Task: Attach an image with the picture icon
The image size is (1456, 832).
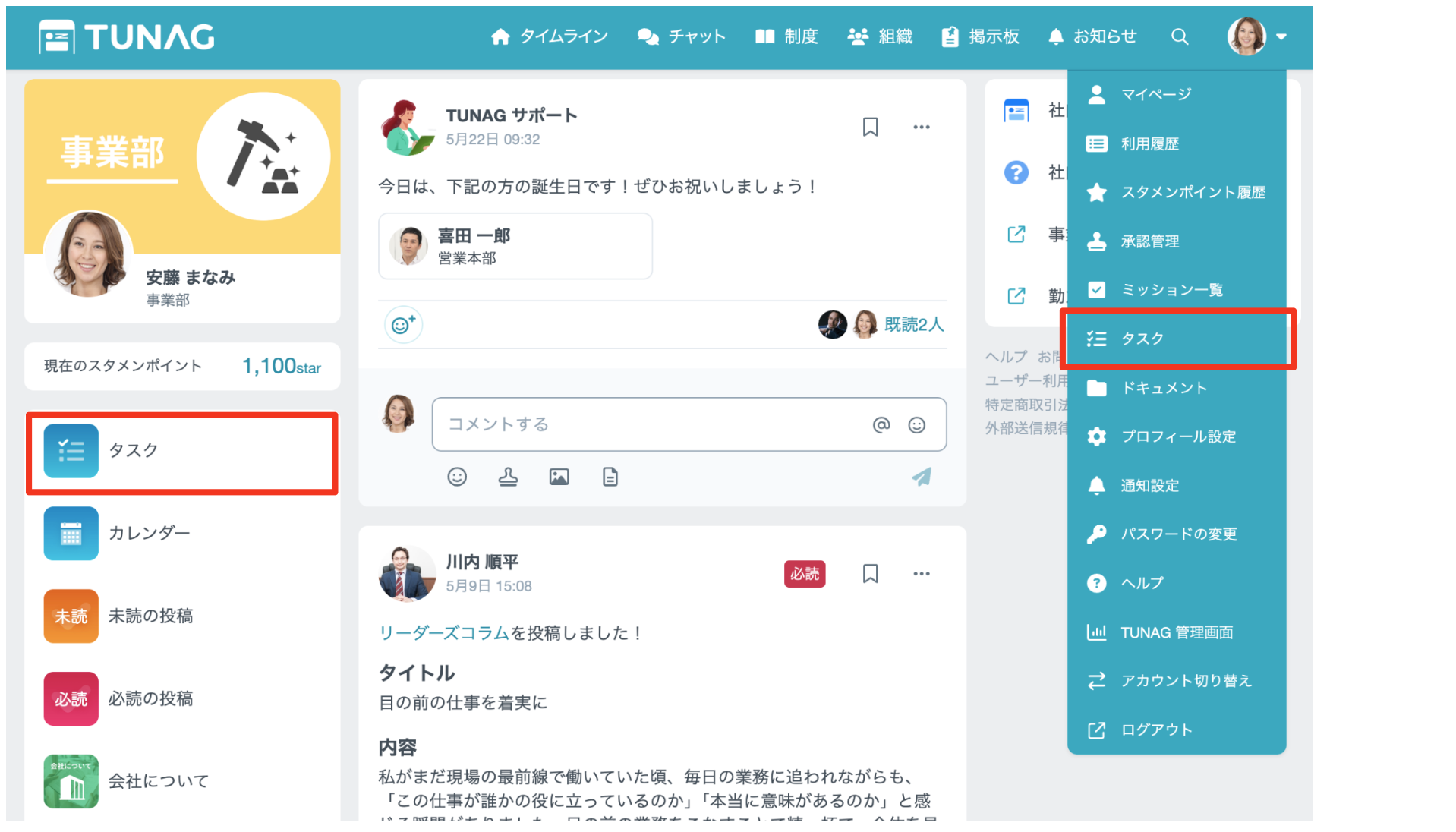Action: [559, 477]
